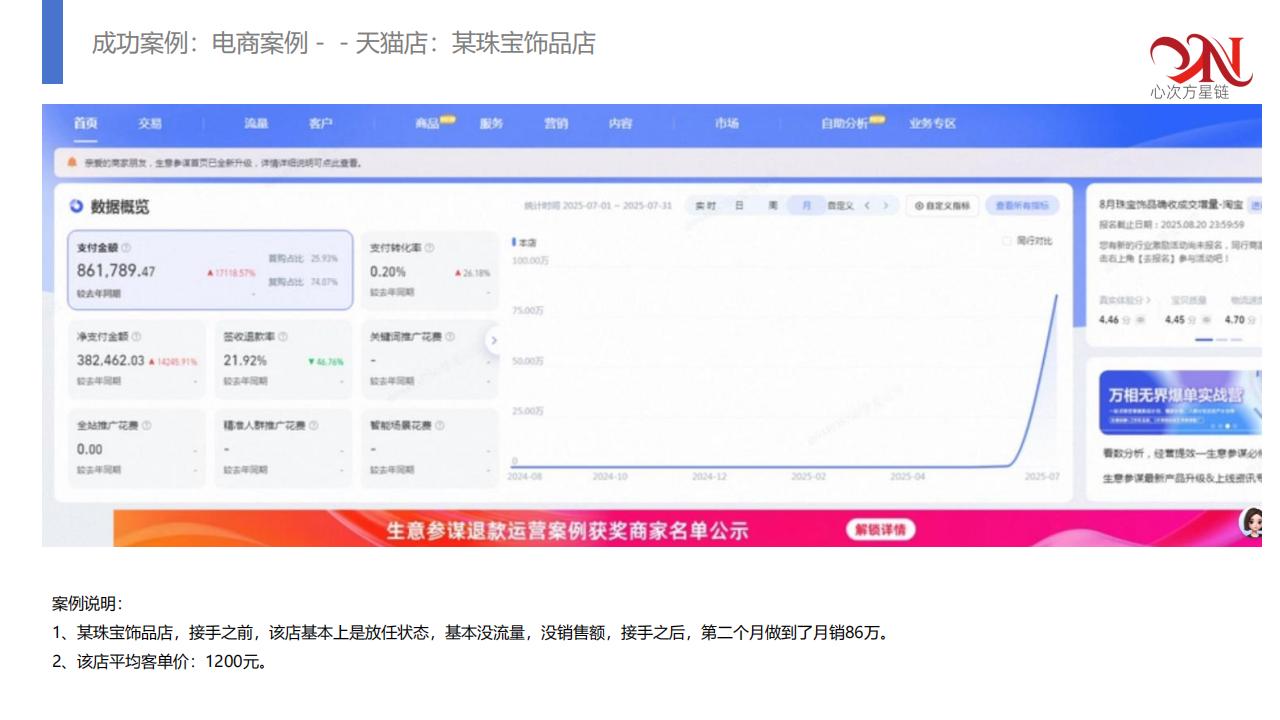Viewport: 1280px width, 720px height.
Task: Open the 市场 navigation tab
Action: 727,124
